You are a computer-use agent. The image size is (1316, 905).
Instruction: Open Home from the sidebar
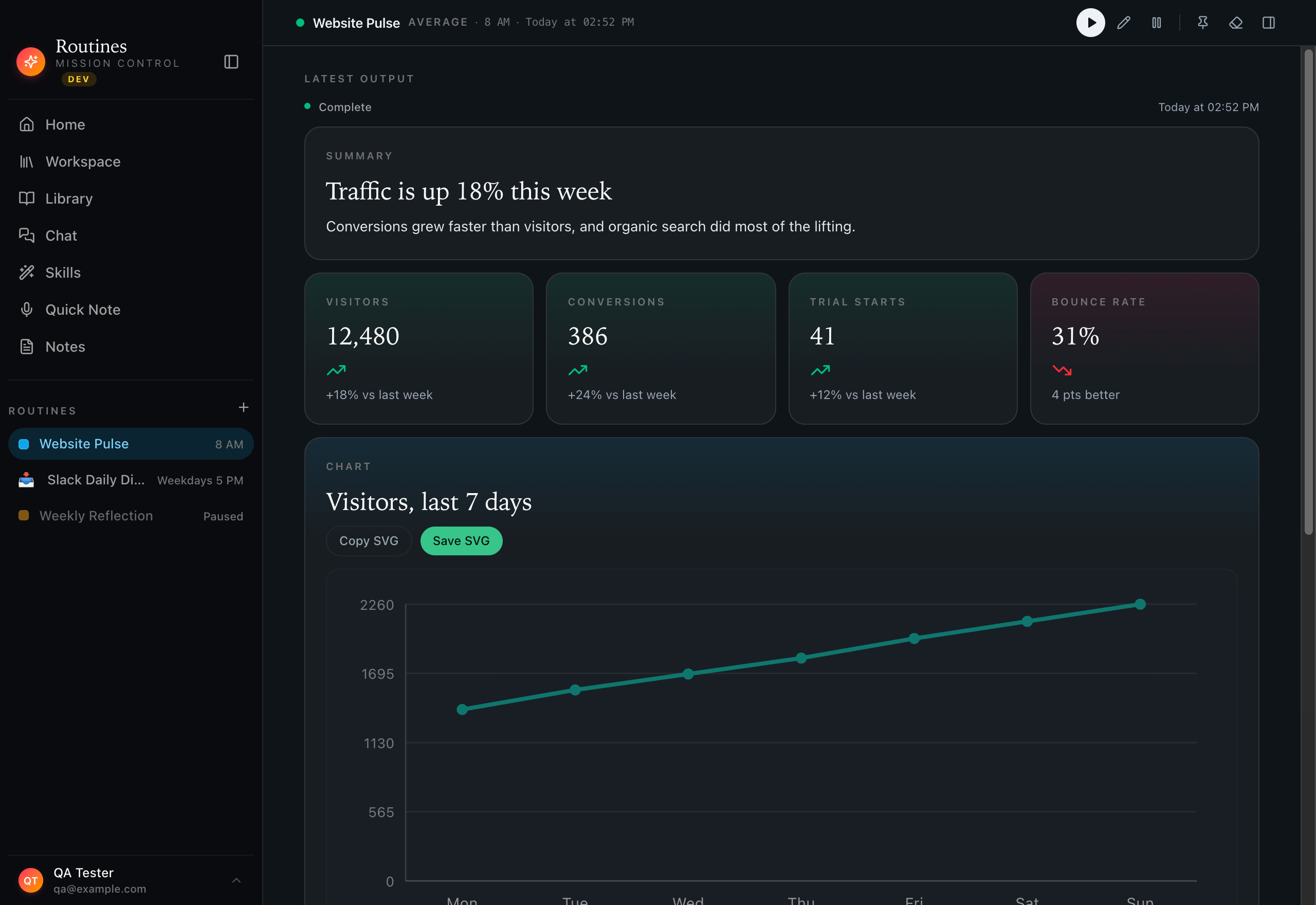pos(131,125)
